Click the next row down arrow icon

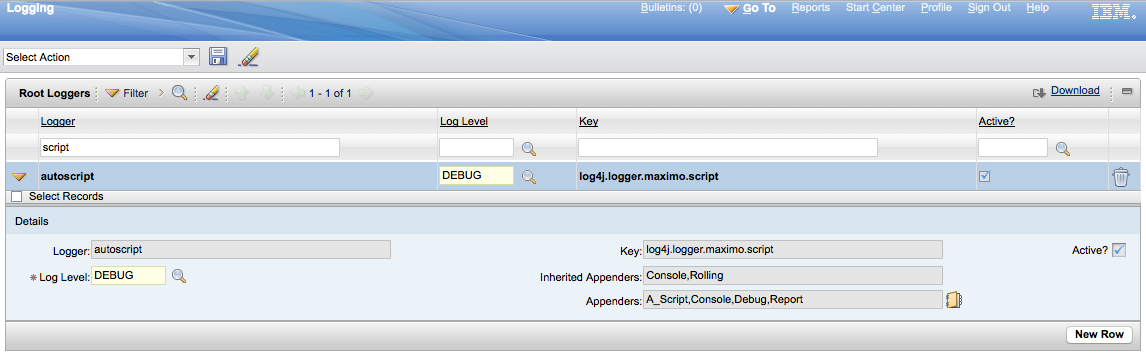coord(267,93)
